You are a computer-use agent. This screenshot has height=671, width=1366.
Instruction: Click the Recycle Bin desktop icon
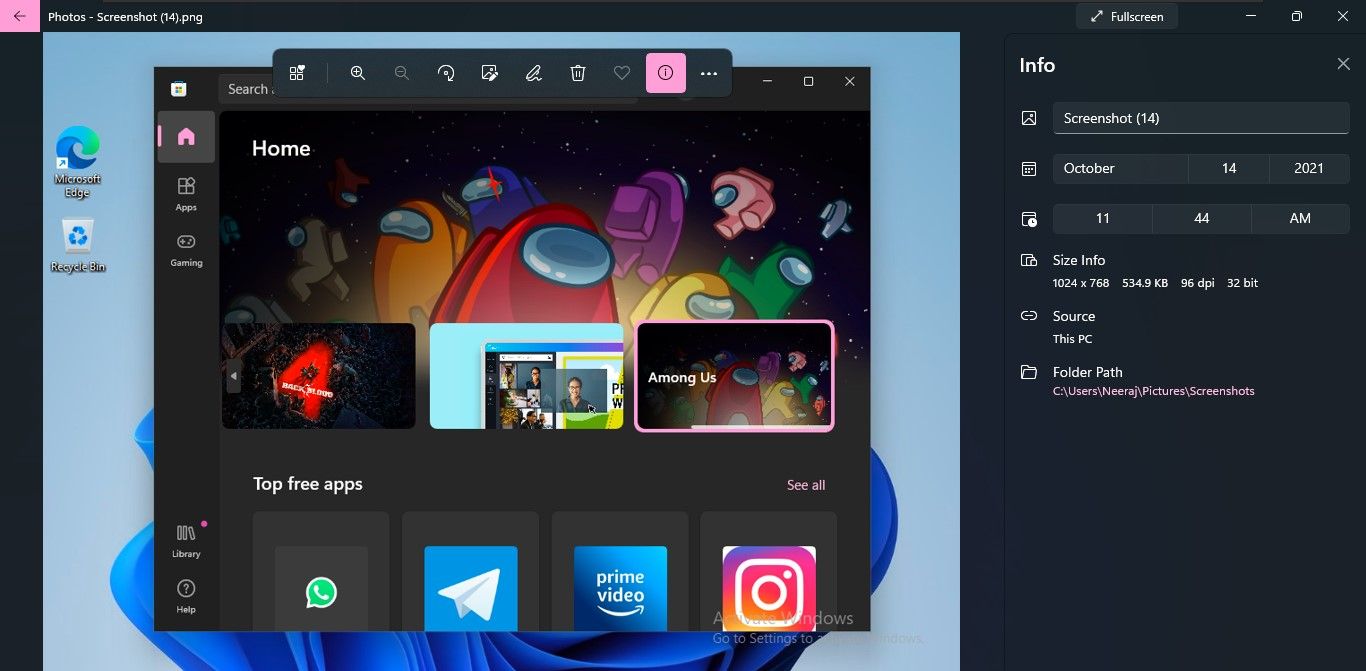click(x=78, y=245)
